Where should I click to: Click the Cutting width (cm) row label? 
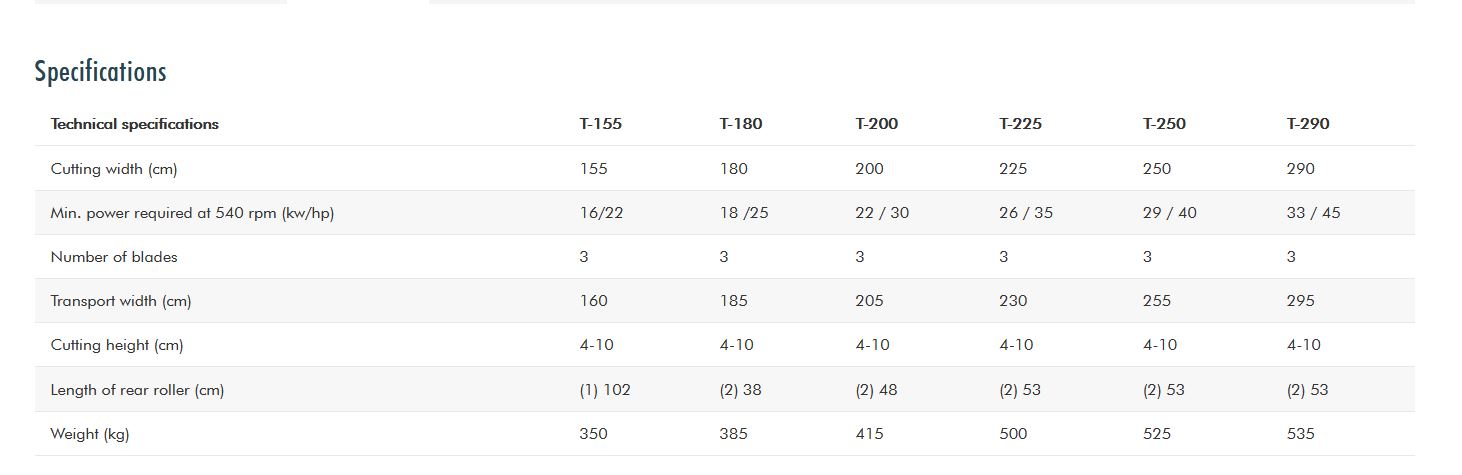click(113, 169)
